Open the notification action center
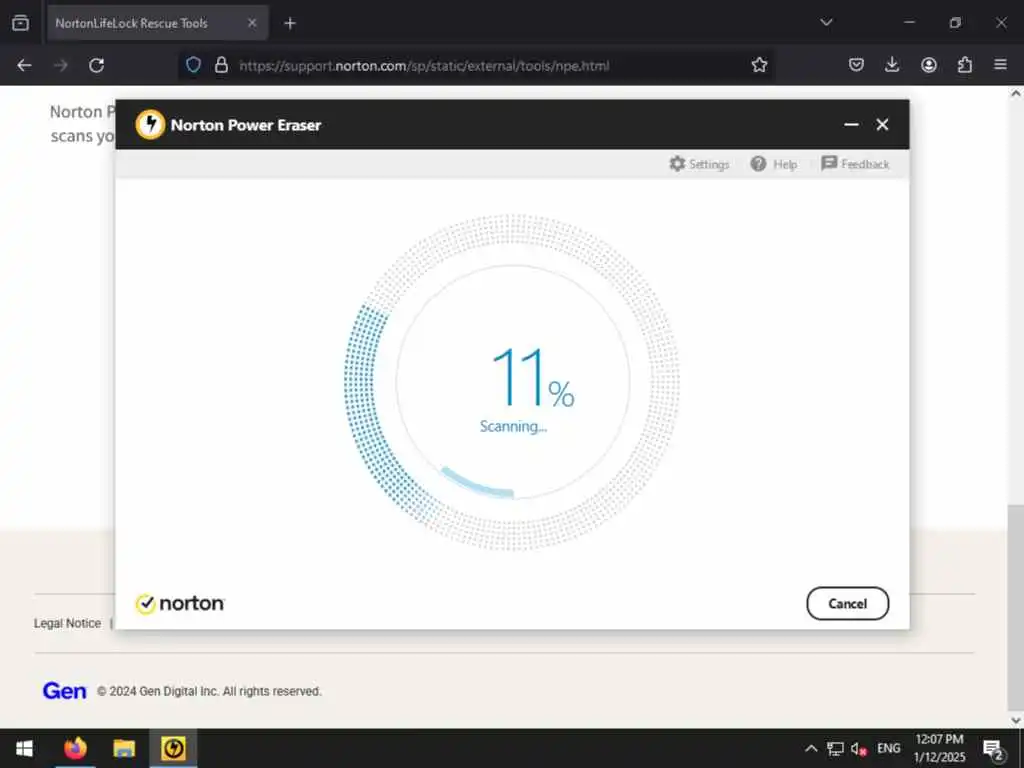 [993, 750]
